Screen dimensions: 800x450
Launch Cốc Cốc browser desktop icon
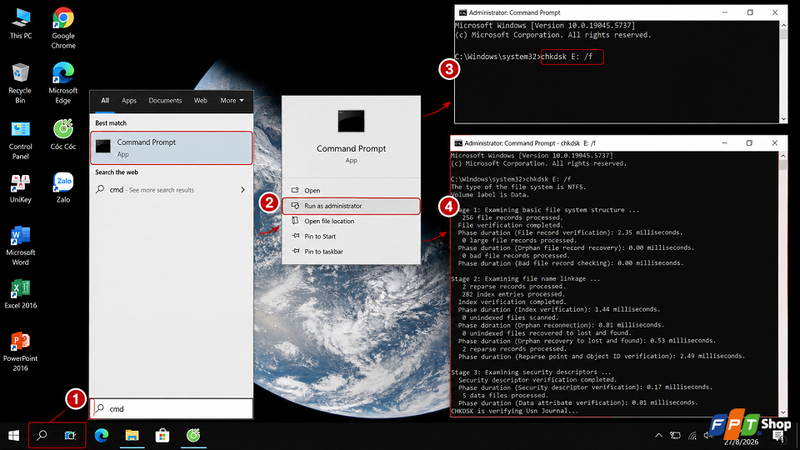tap(63, 135)
